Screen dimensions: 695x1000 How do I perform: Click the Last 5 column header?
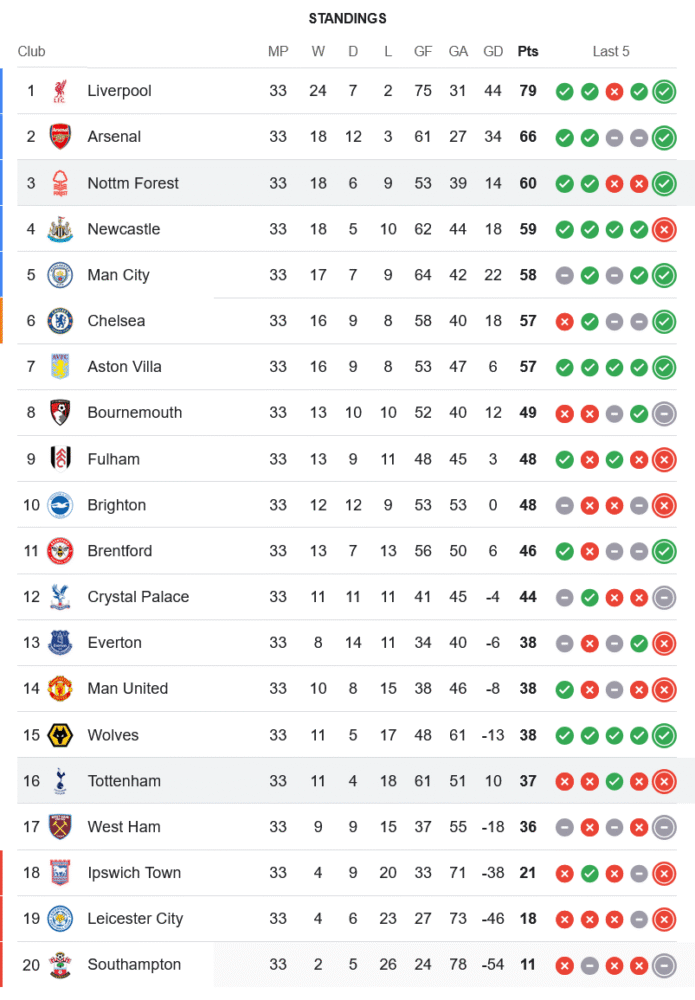[x=611, y=51]
